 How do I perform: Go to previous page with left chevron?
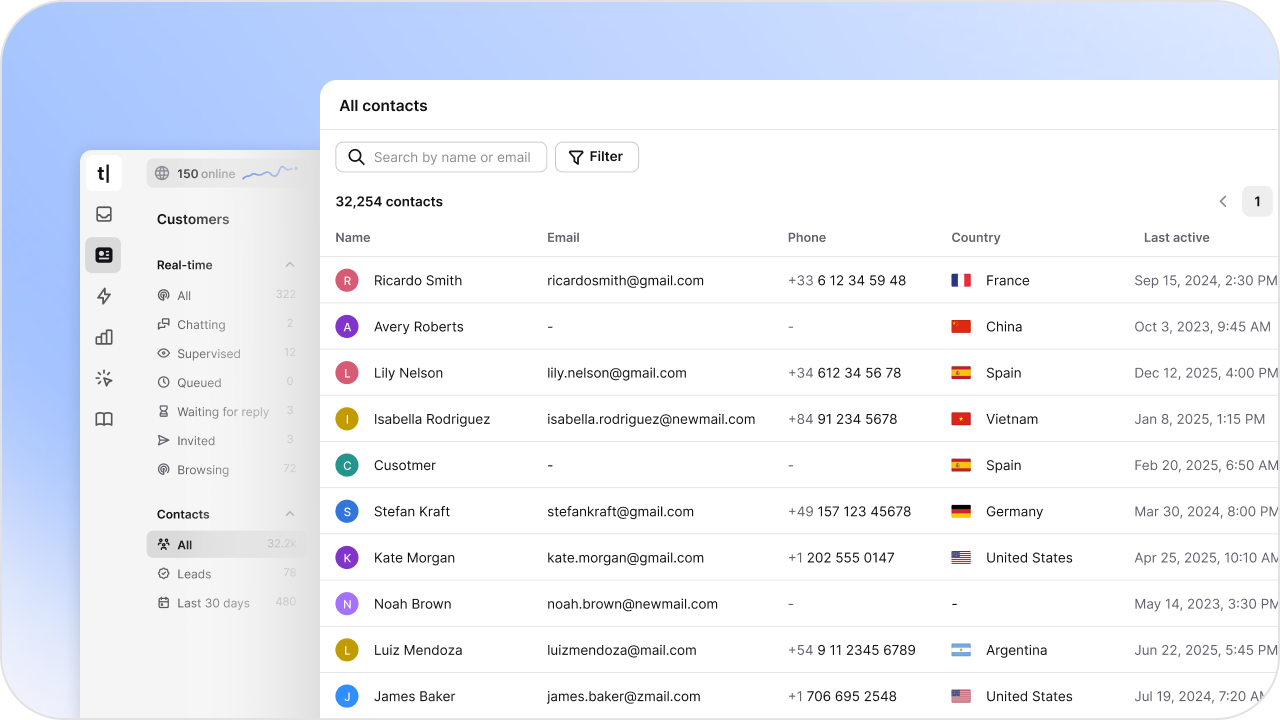tap(1222, 201)
